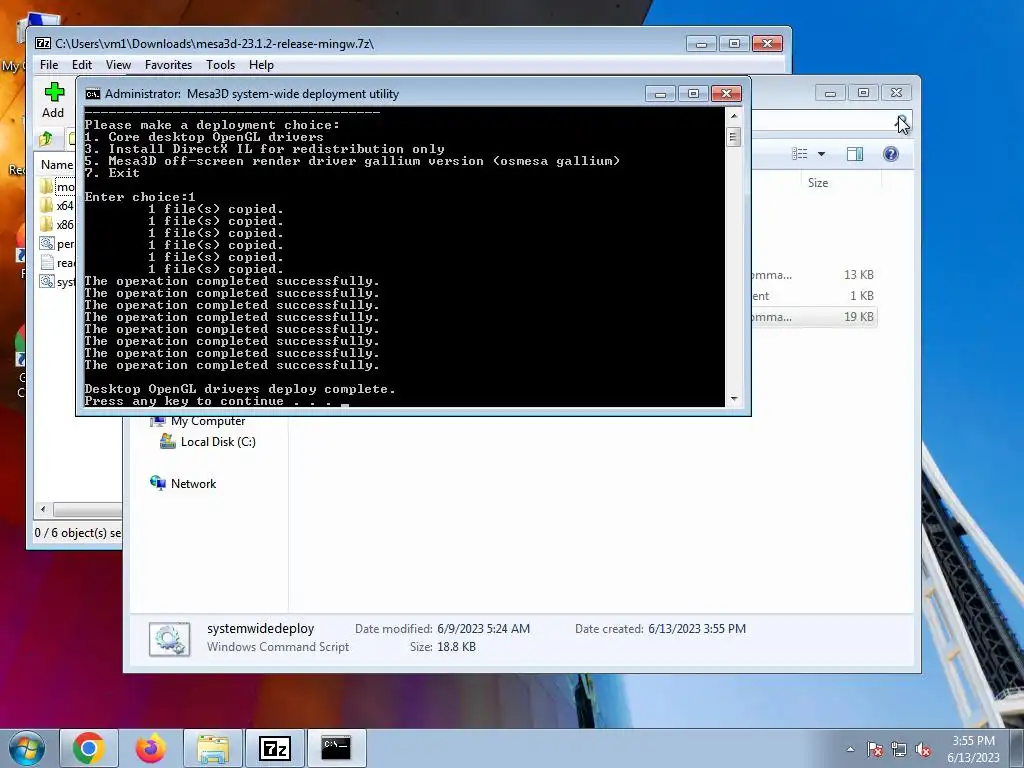Select the x64 folder in 7-Zip list
1024x768 pixels.
tap(57, 205)
